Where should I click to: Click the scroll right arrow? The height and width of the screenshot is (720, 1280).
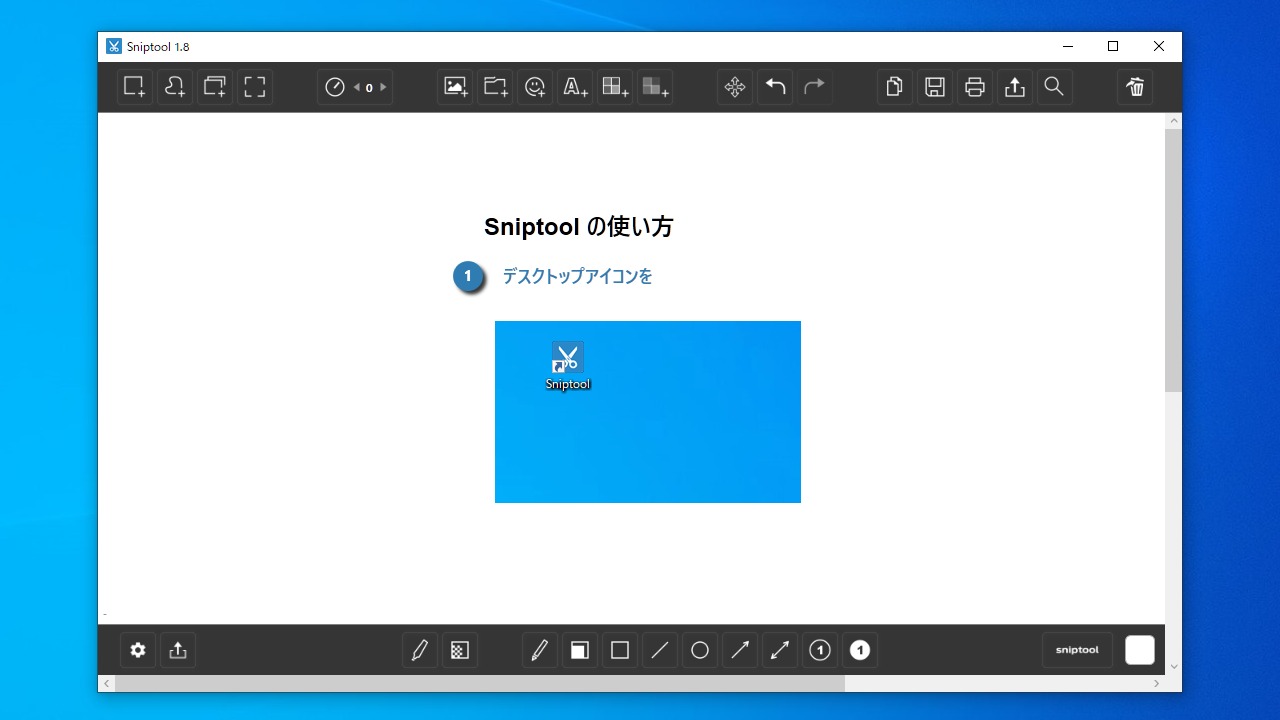(1157, 684)
